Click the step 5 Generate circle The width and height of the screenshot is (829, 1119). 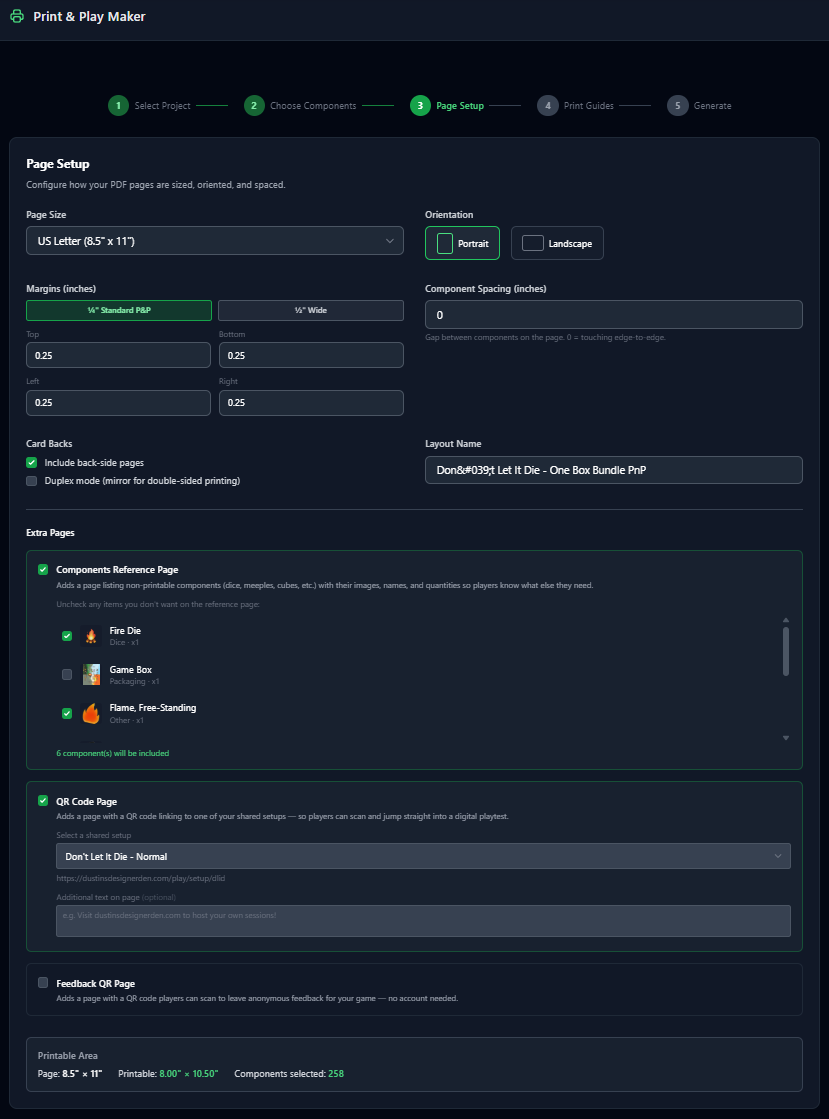tap(677, 104)
